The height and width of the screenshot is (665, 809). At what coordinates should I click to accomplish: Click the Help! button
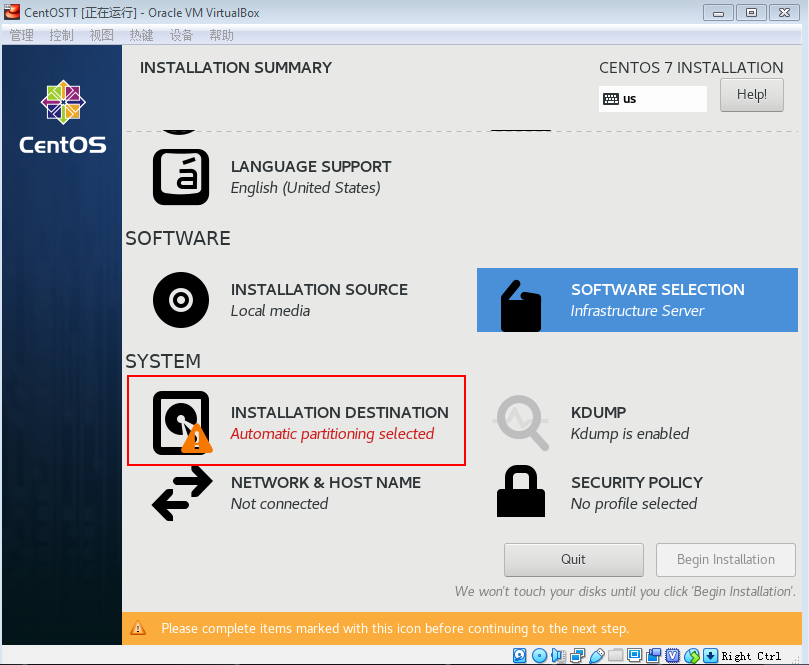coord(752,95)
